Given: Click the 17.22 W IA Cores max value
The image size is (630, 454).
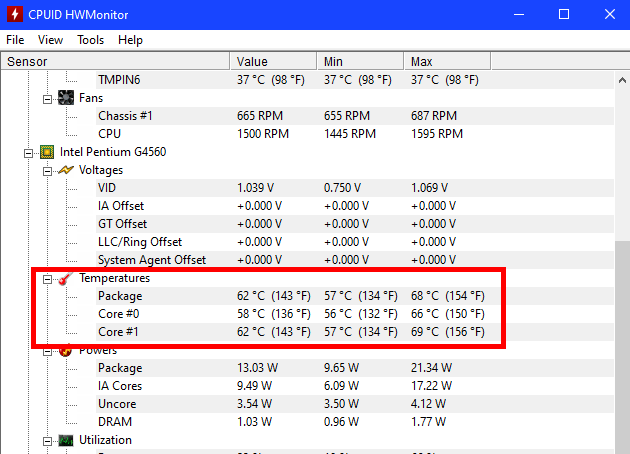Looking at the screenshot, I should pos(432,386).
